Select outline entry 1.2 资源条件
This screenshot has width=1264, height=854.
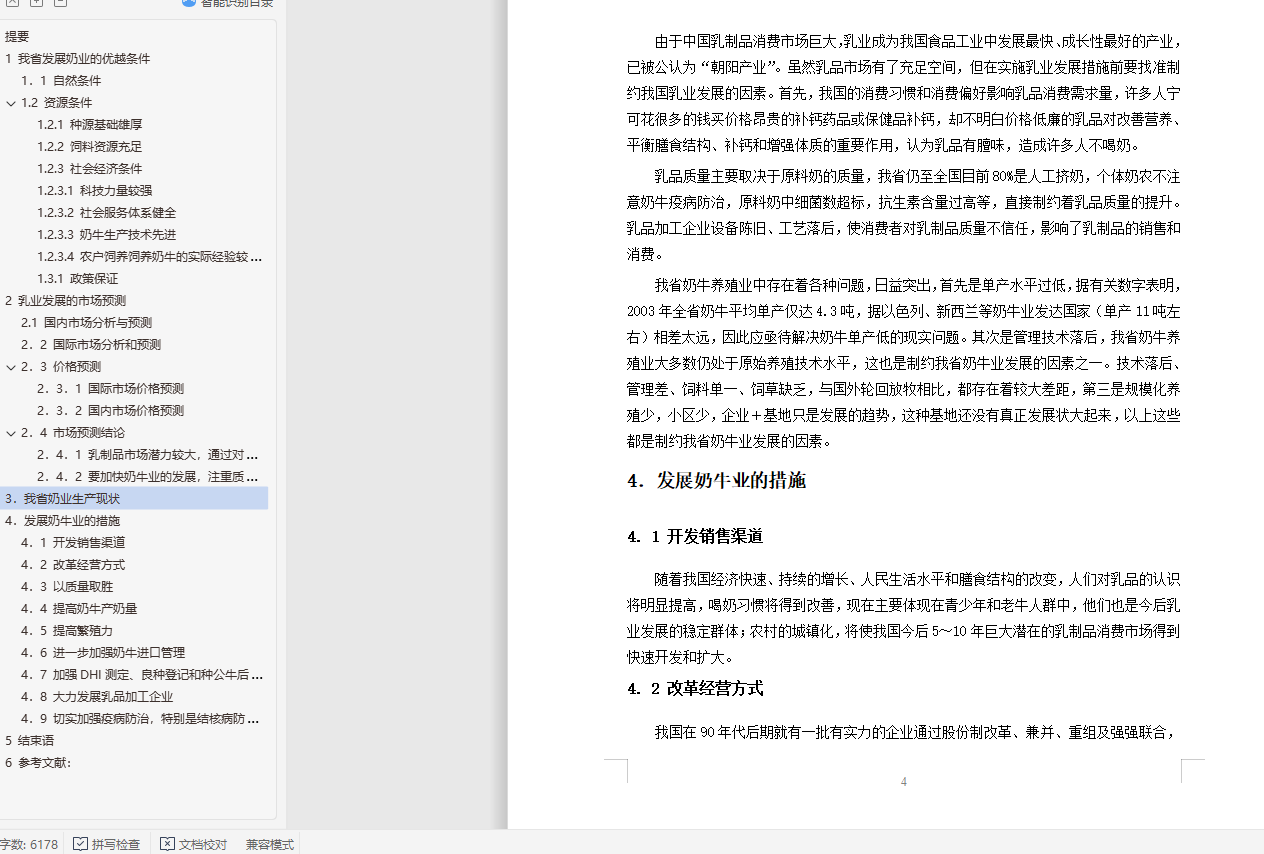(56, 103)
